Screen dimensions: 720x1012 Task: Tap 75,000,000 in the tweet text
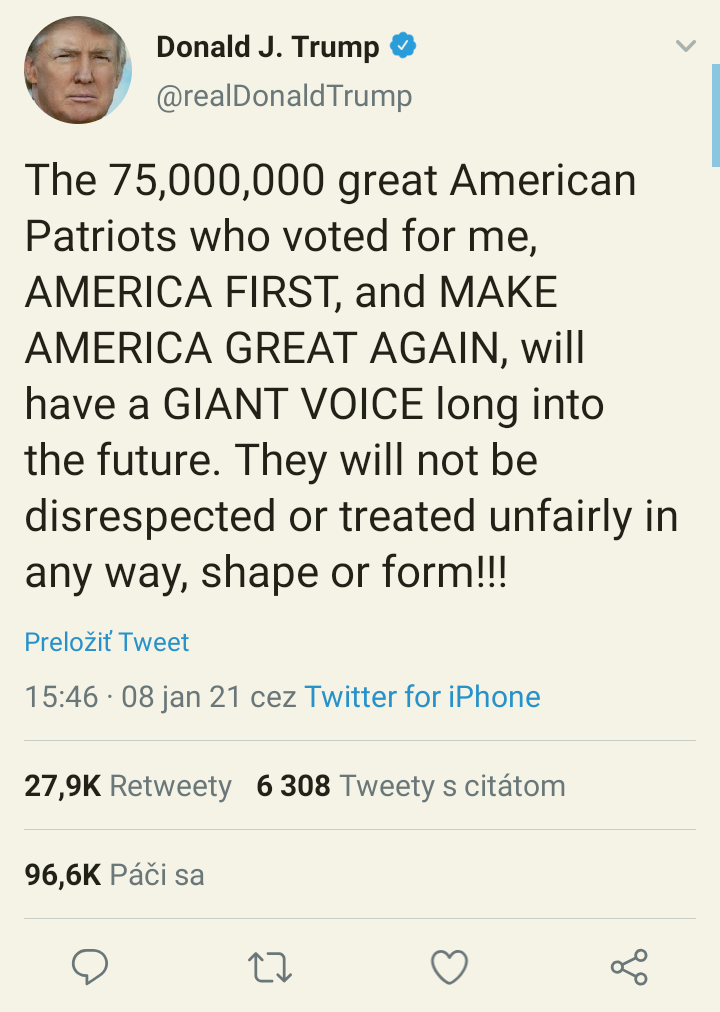(218, 181)
